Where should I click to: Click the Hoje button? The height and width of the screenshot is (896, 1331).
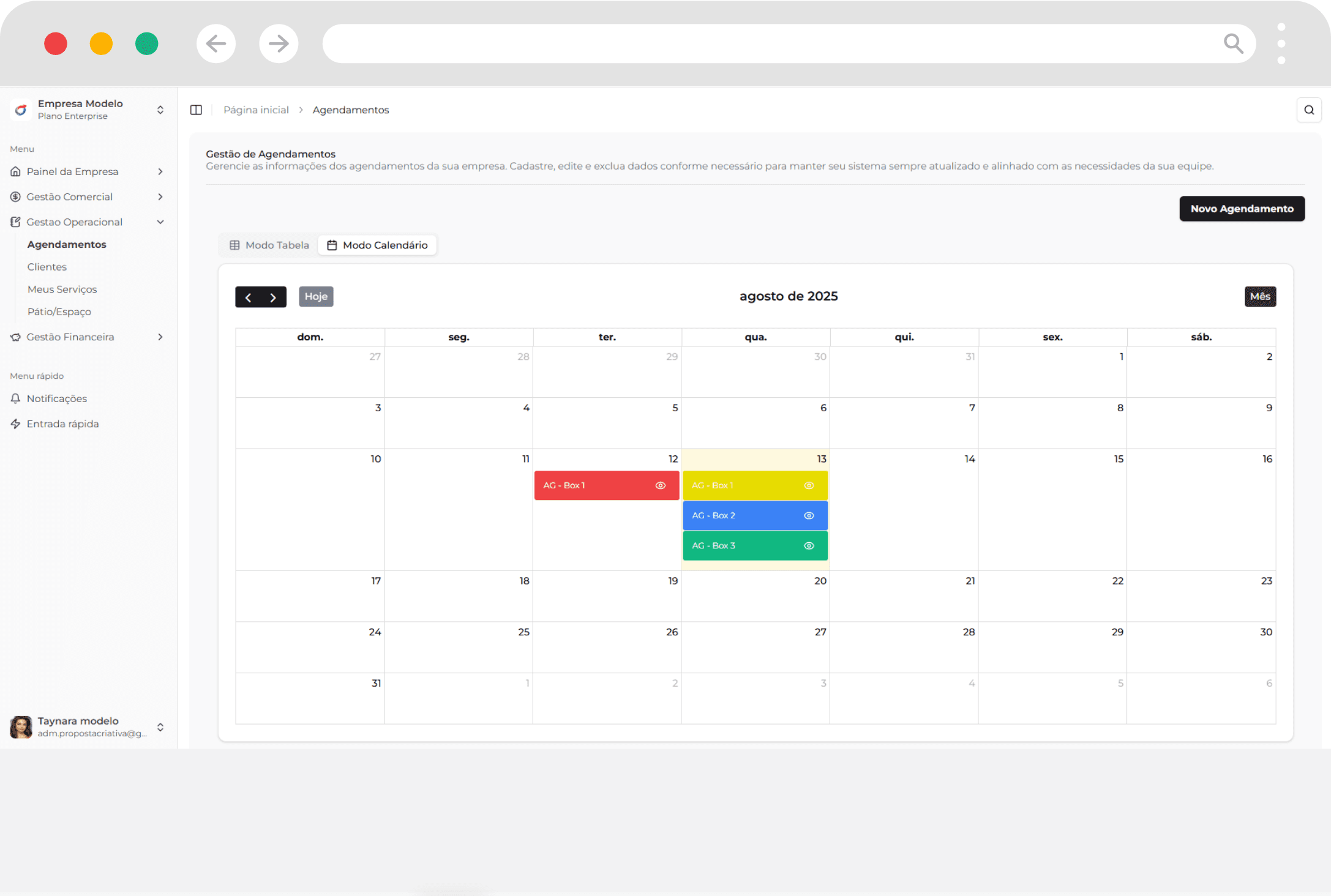coord(316,297)
